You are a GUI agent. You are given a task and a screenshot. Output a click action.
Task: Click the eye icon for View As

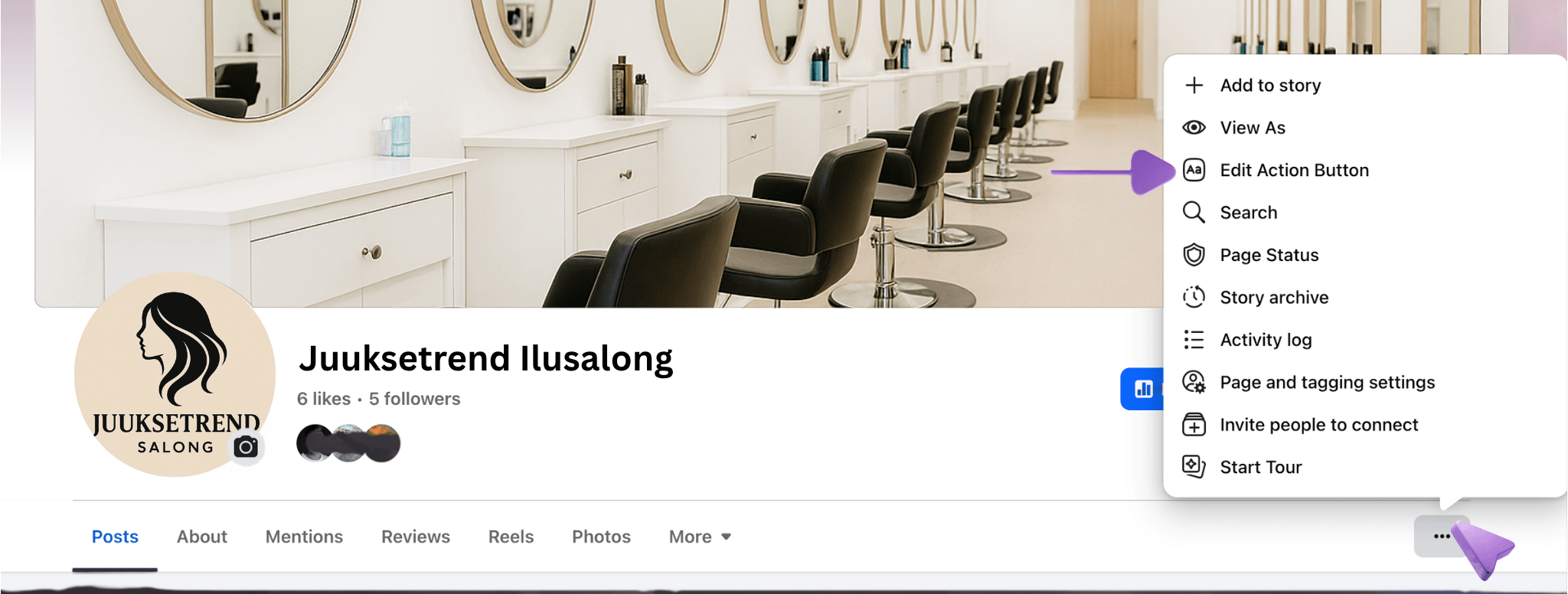[1194, 127]
